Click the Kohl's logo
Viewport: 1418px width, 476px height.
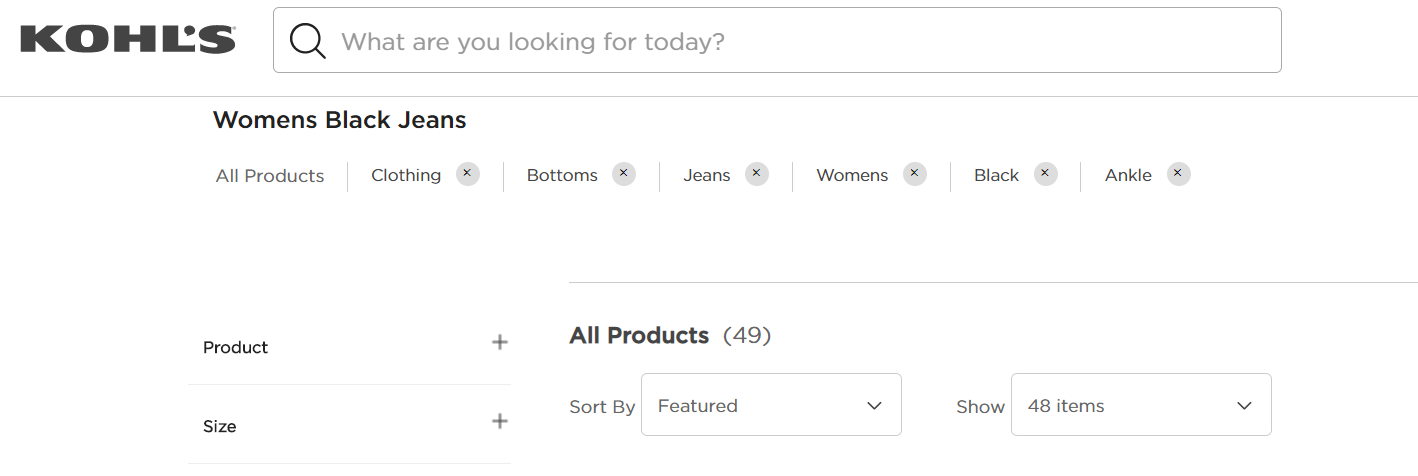coord(128,39)
